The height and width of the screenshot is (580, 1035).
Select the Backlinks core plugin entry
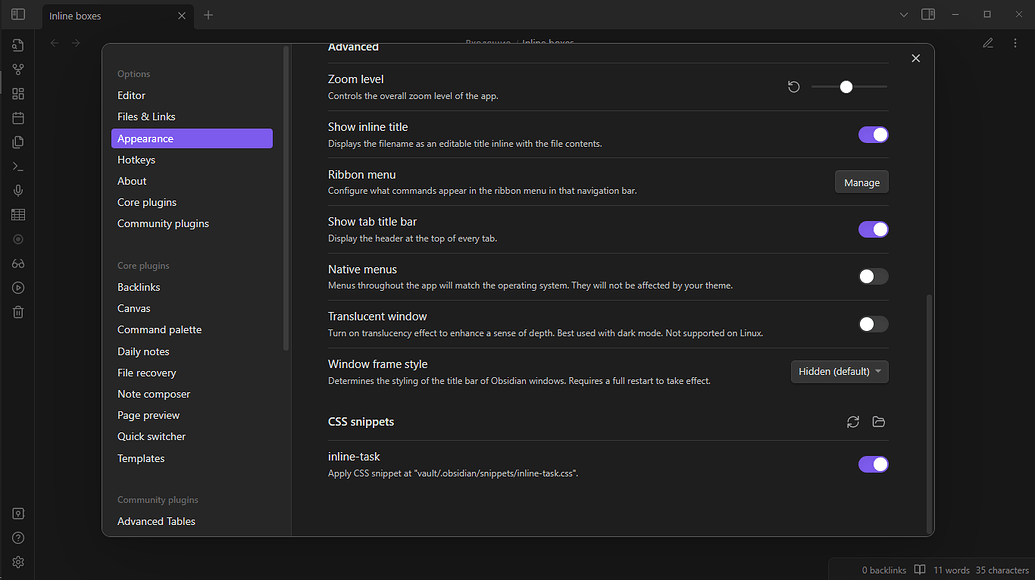coord(138,286)
